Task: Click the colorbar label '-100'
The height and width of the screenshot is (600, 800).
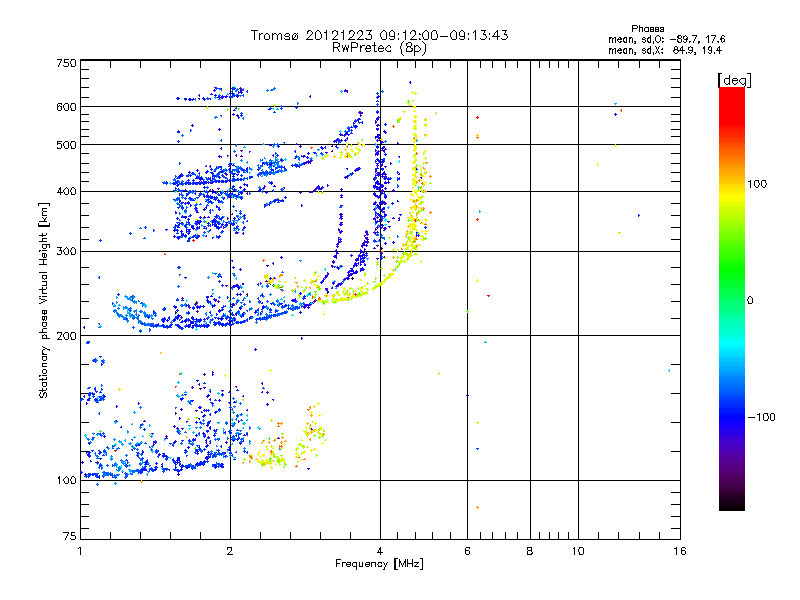Action: click(x=761, y=417)
